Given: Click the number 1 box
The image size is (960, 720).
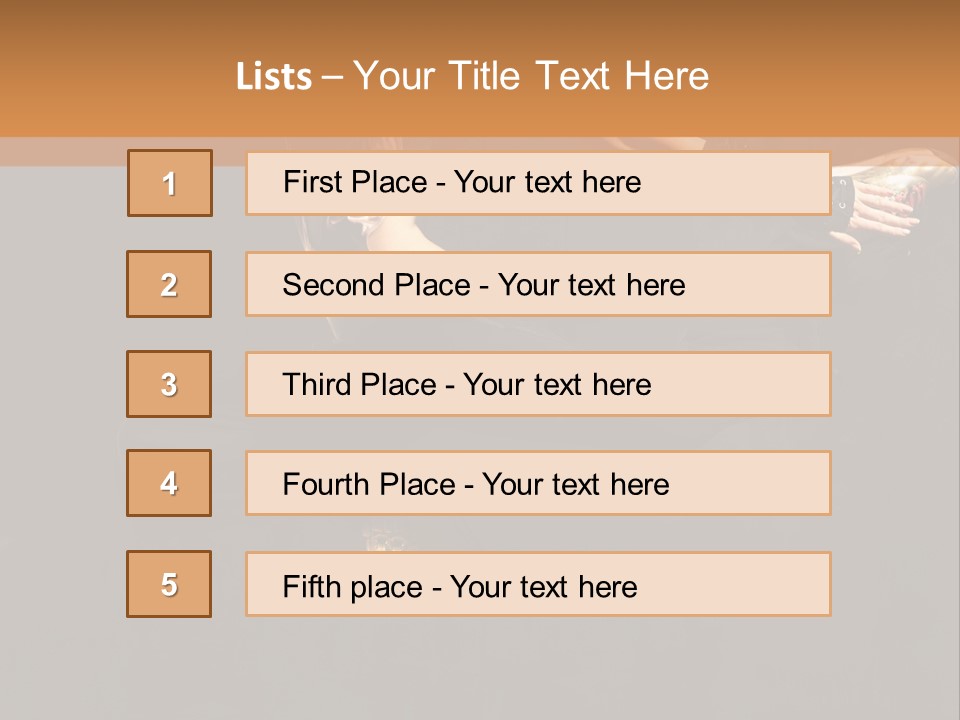Looking at the screenshot, I should [170, 183].
